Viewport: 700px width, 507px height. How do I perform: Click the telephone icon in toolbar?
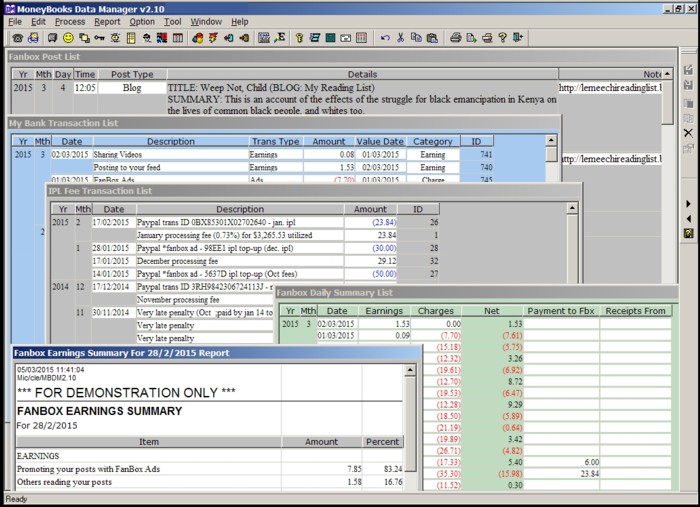coord(17,38)
